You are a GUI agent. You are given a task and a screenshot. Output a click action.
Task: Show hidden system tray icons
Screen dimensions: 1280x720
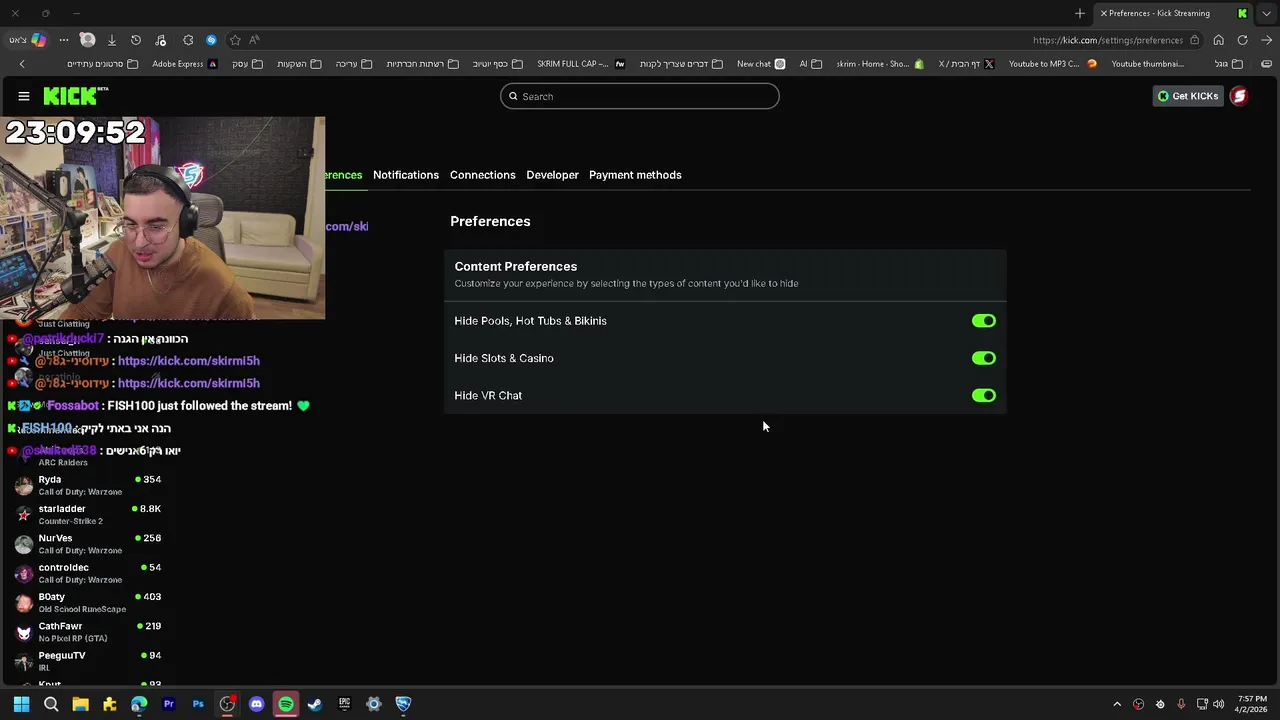coord(1117,704)
